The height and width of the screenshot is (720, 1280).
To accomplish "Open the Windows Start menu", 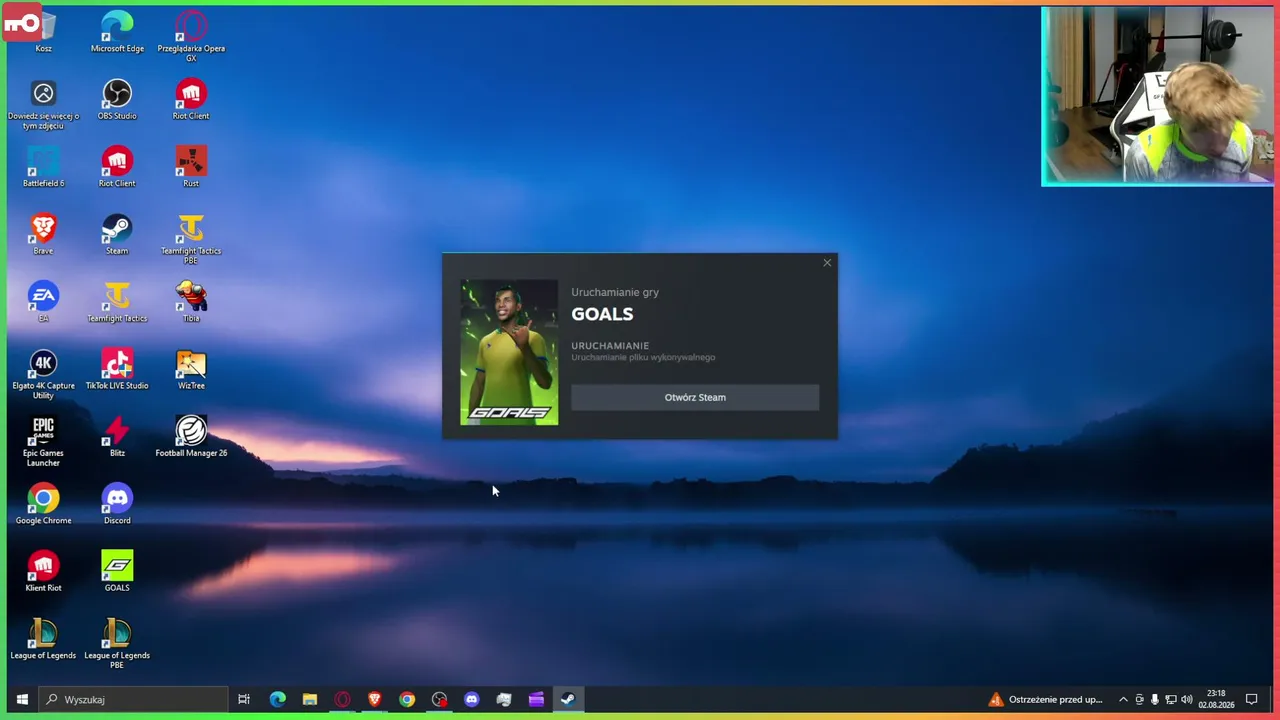I will [x=21, y=699].
